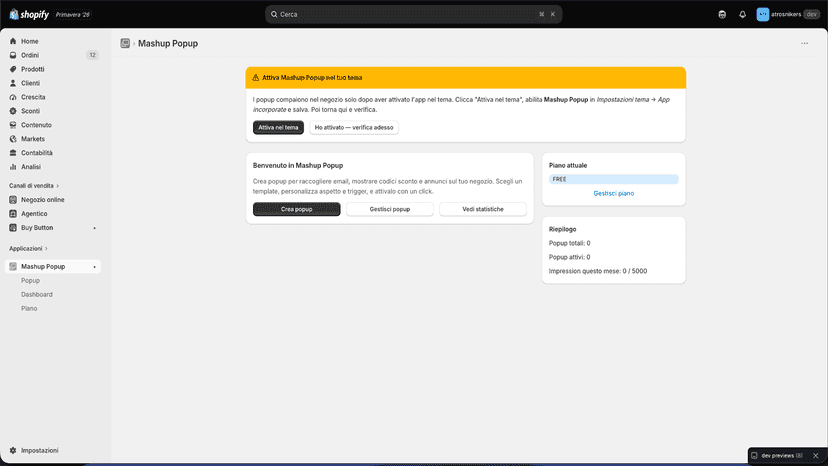Click the Contabilità bank icon
The height and width of the screenshot is (466, 828).
click(x=13, y=153)
